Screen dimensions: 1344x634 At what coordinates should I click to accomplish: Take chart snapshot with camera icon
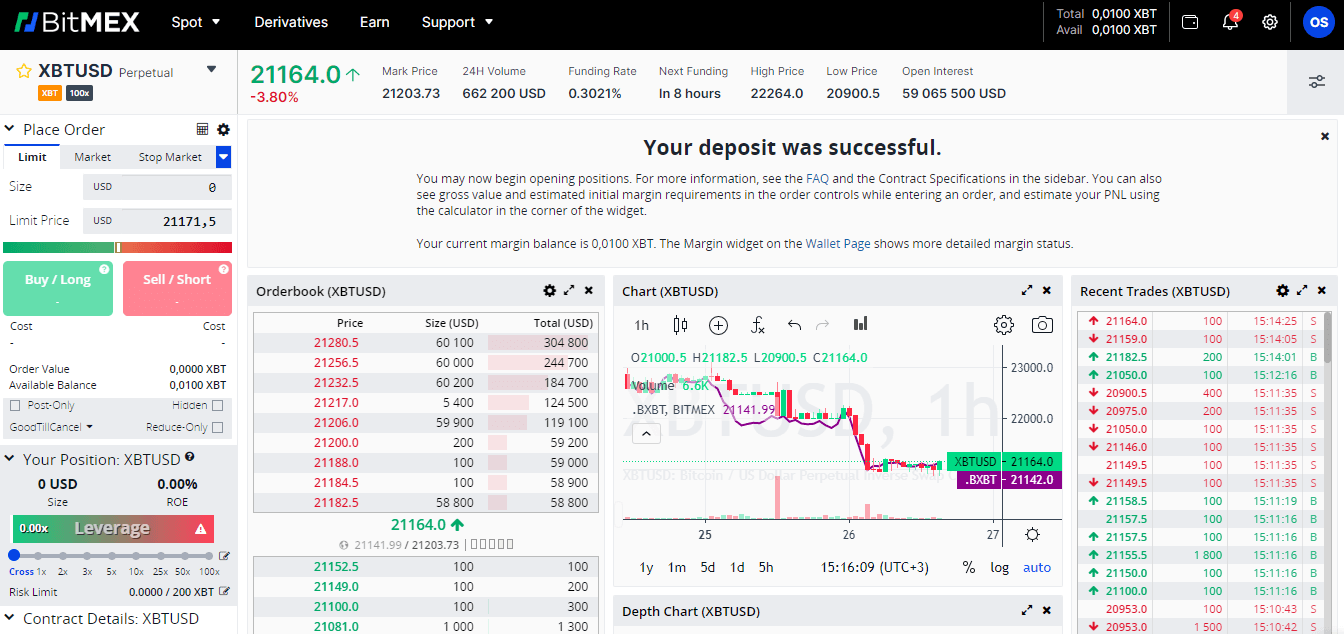coord(1042,325)
